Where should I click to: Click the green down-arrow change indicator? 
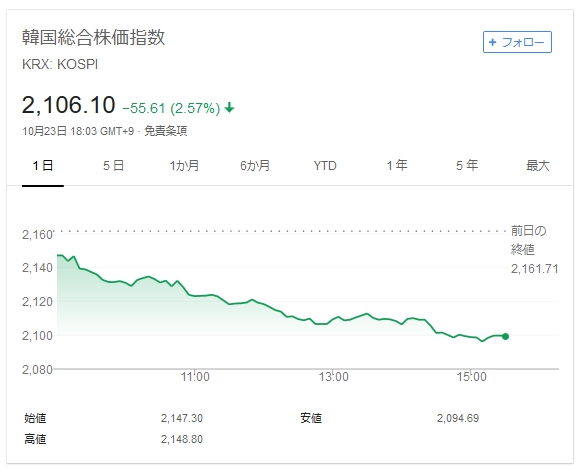click(x=229, y=107)
